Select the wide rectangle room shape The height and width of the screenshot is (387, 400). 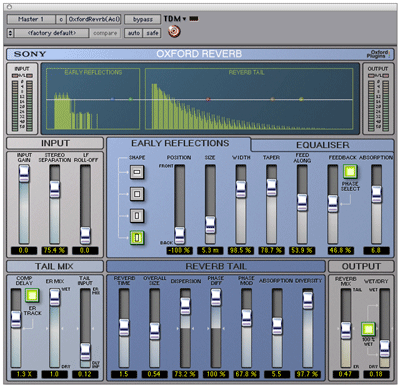[x=137, y=172]
